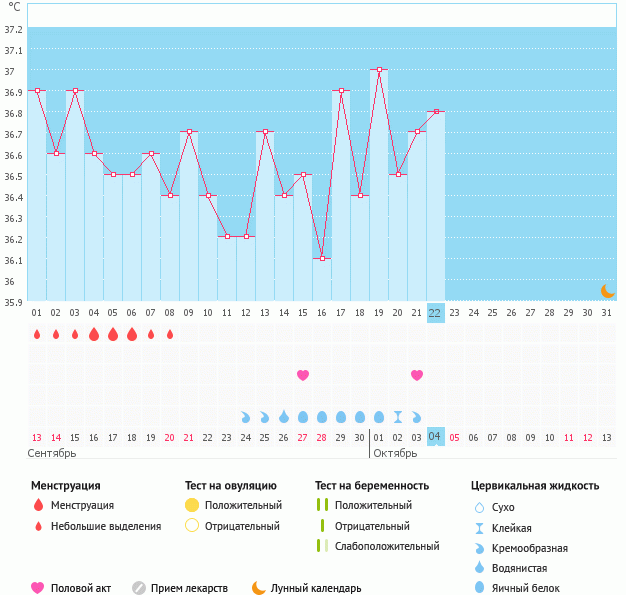Select the highlighted calendar date 04 October
This screenshot has height=595, width=626.
[435, 437]
